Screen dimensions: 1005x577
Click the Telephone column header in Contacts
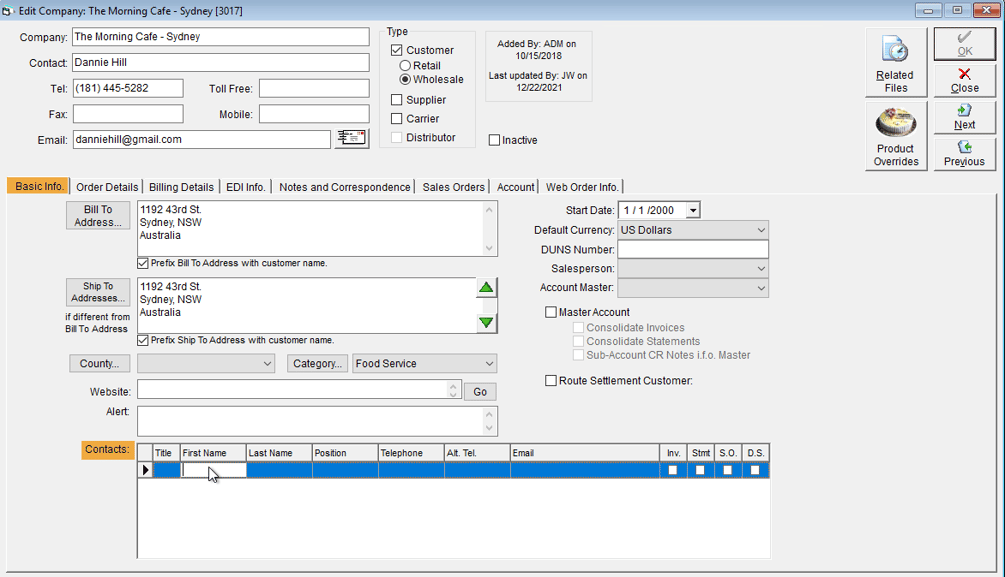[410, 453]
